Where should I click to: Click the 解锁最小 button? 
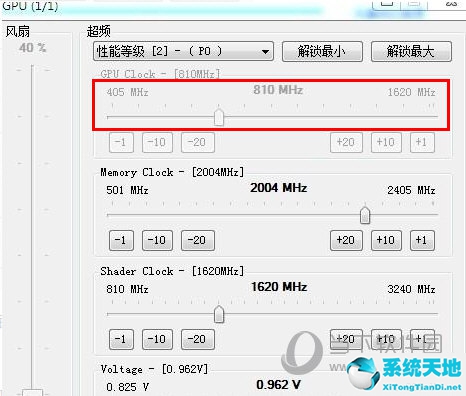[x=322, y=51]
